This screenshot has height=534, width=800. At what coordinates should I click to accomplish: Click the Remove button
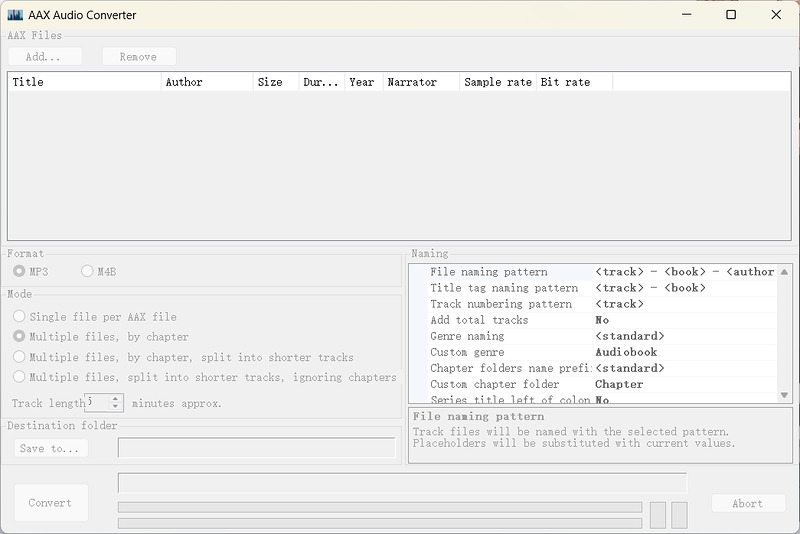point(139,56)
